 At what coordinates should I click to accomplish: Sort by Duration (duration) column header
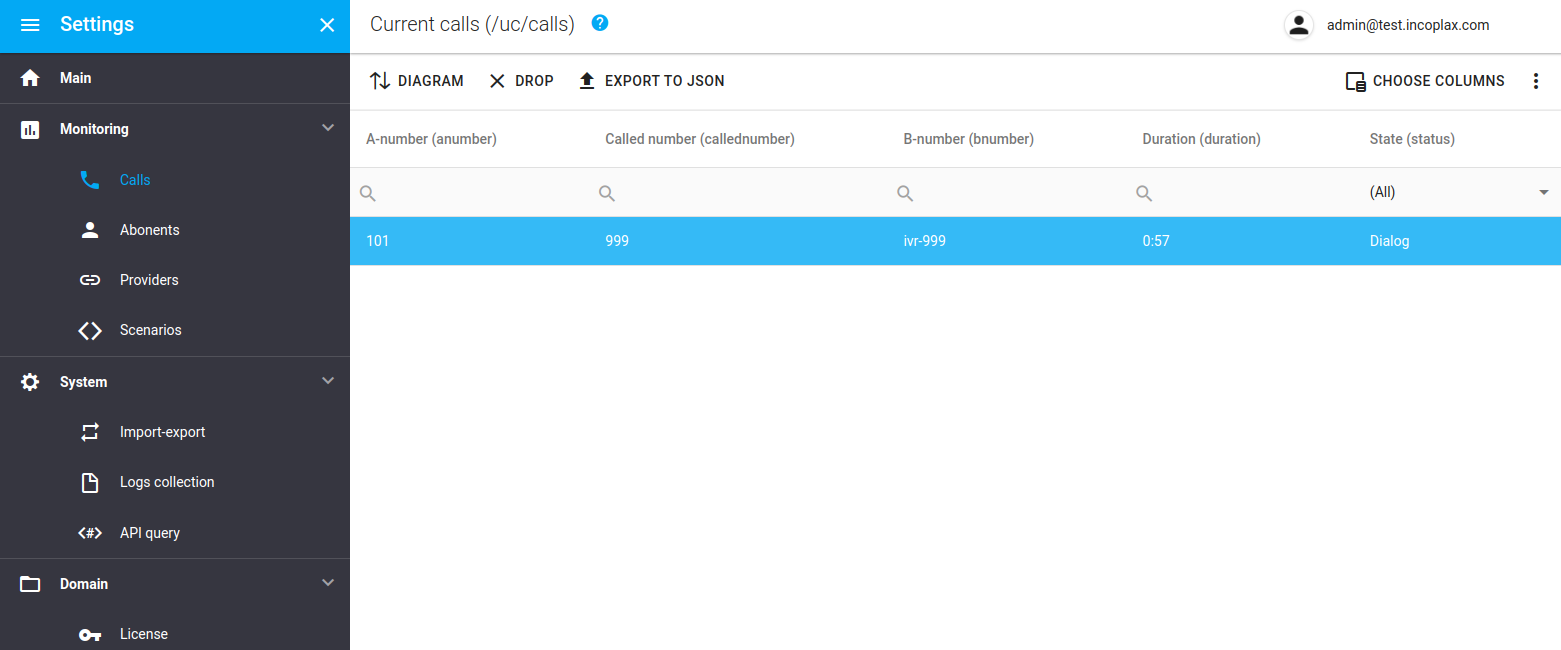tap(1201, 139)
